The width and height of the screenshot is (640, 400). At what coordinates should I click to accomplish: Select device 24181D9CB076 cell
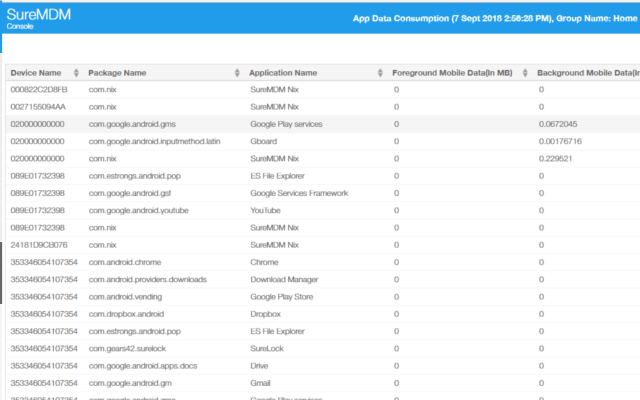point(39,245)
